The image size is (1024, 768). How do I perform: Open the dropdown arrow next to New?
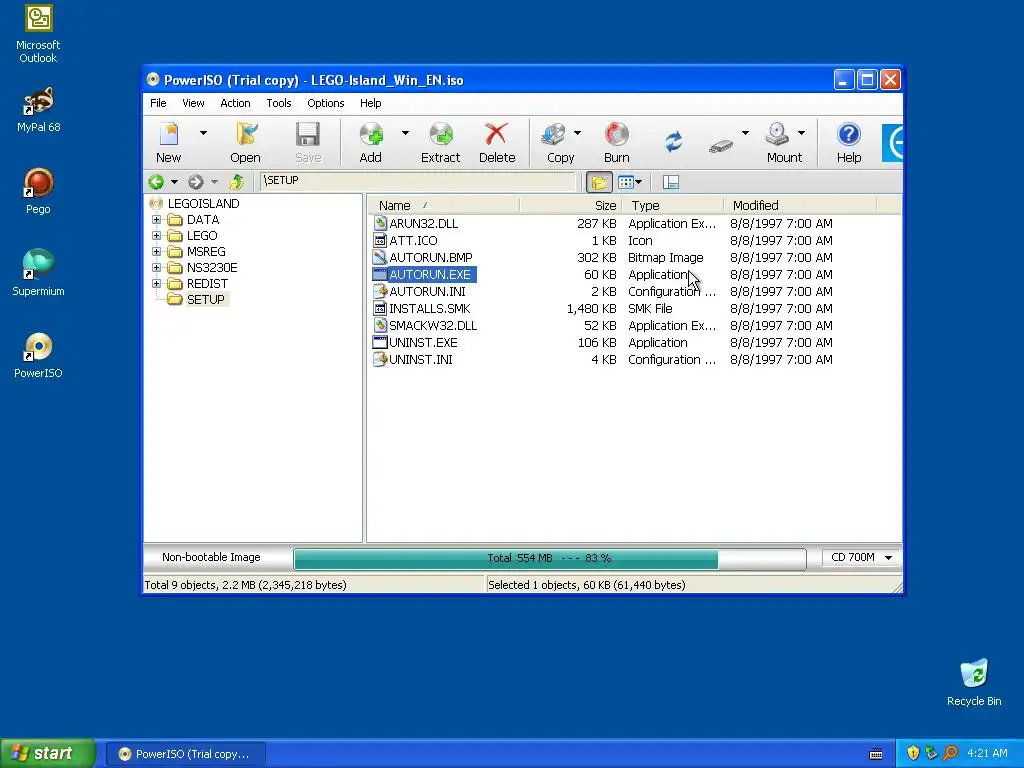(203, 133)
